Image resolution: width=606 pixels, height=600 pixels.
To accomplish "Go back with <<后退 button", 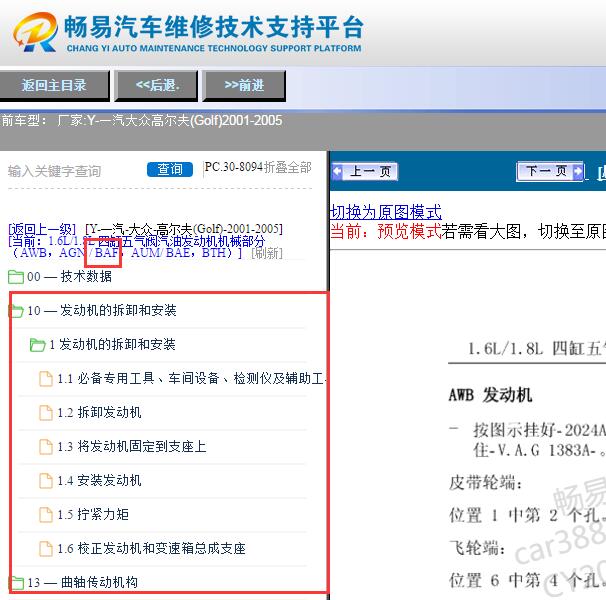I will tap(157, 85).
